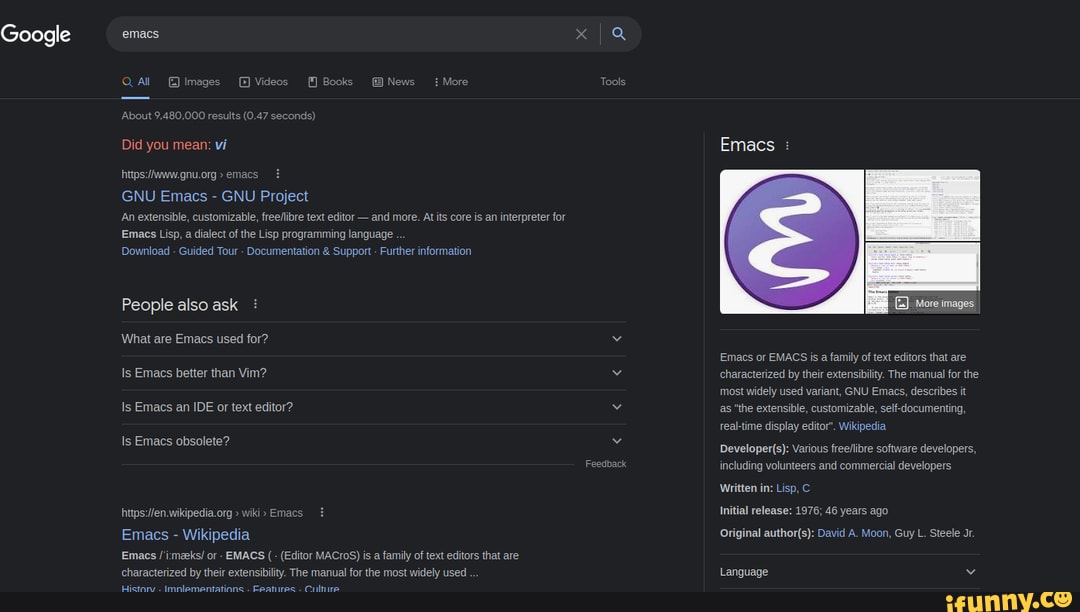Viewport: 1080px width, 612px height.
Task: Clear the search box with X icon
Action: click(x=581, y=34)
